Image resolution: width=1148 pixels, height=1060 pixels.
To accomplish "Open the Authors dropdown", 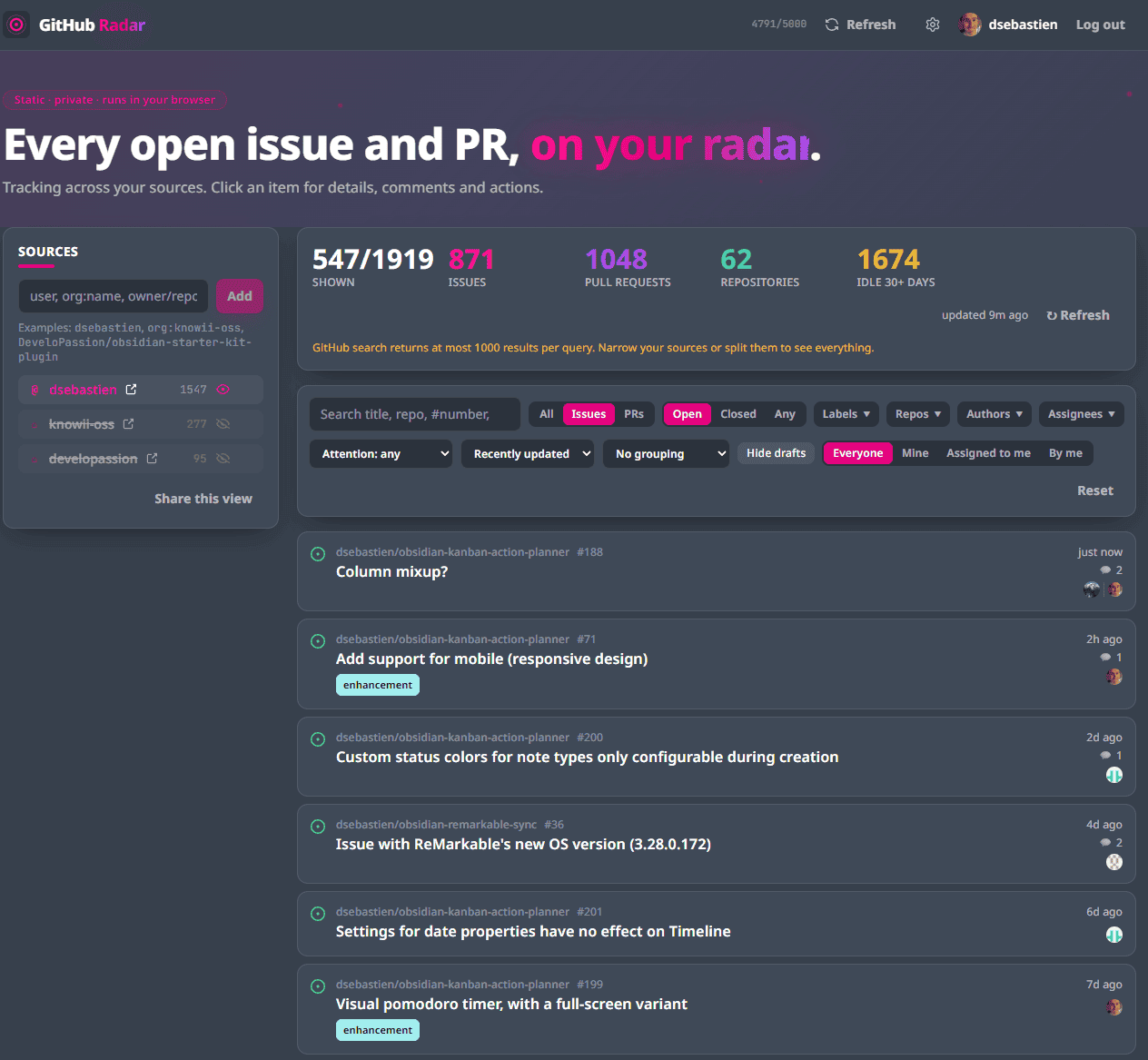I will point(995,414).
